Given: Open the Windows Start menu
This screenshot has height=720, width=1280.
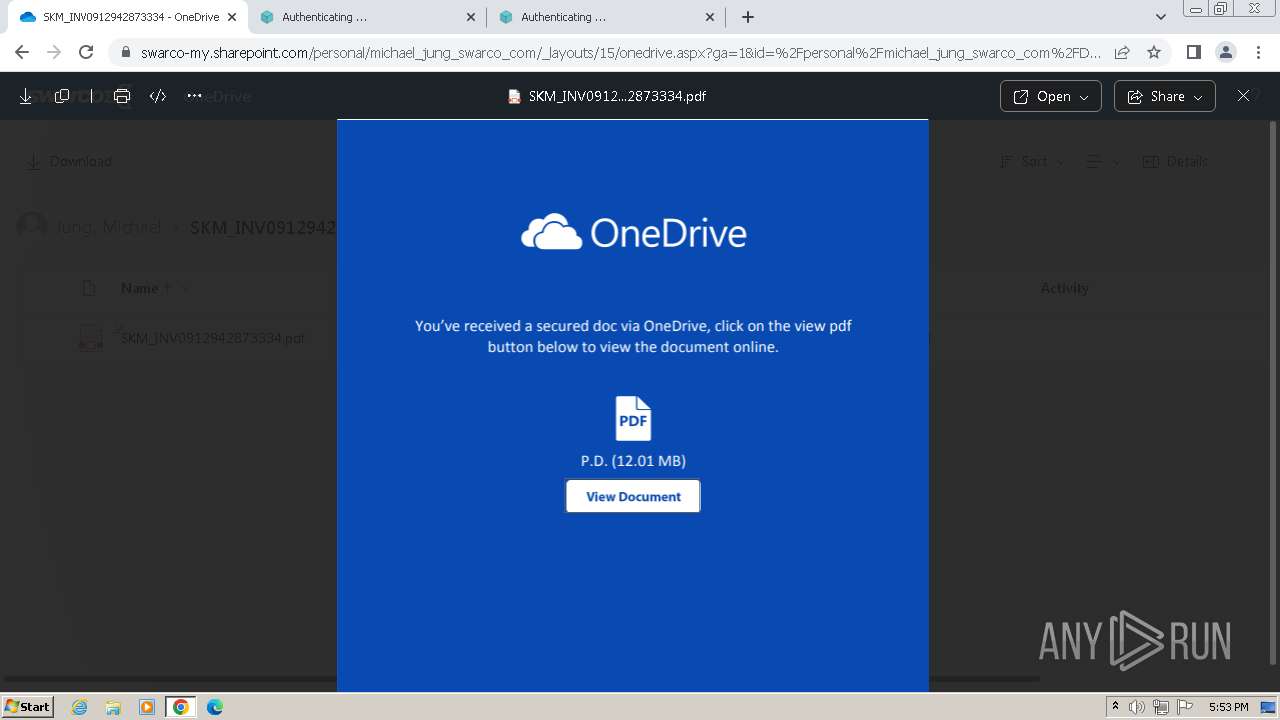Looking at the screenshot, I should click(27, 706).
